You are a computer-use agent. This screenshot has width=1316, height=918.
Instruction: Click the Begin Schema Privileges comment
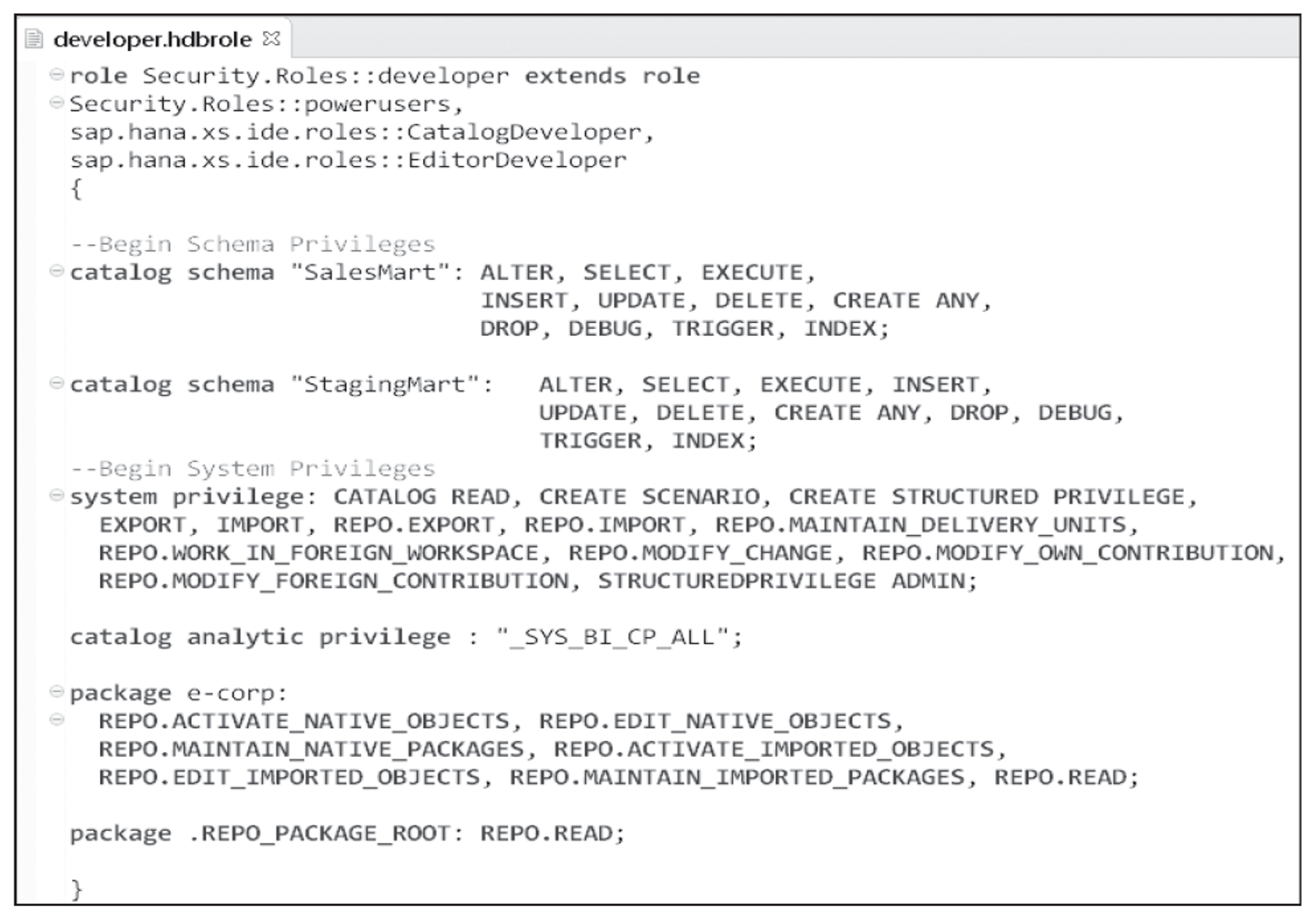pos(254,244)
